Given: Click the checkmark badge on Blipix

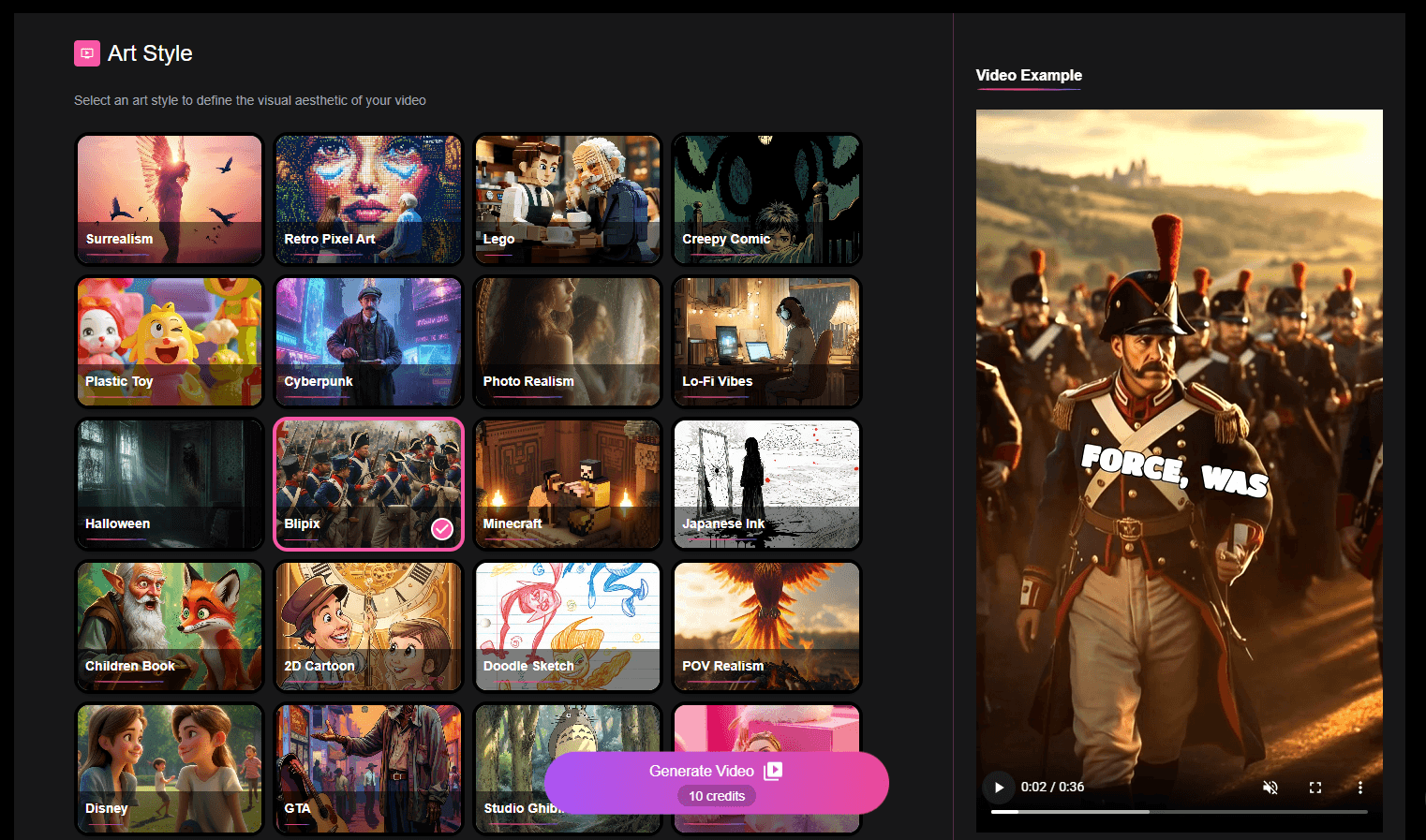Looking at the screenshot, I should tap(441, 529).
